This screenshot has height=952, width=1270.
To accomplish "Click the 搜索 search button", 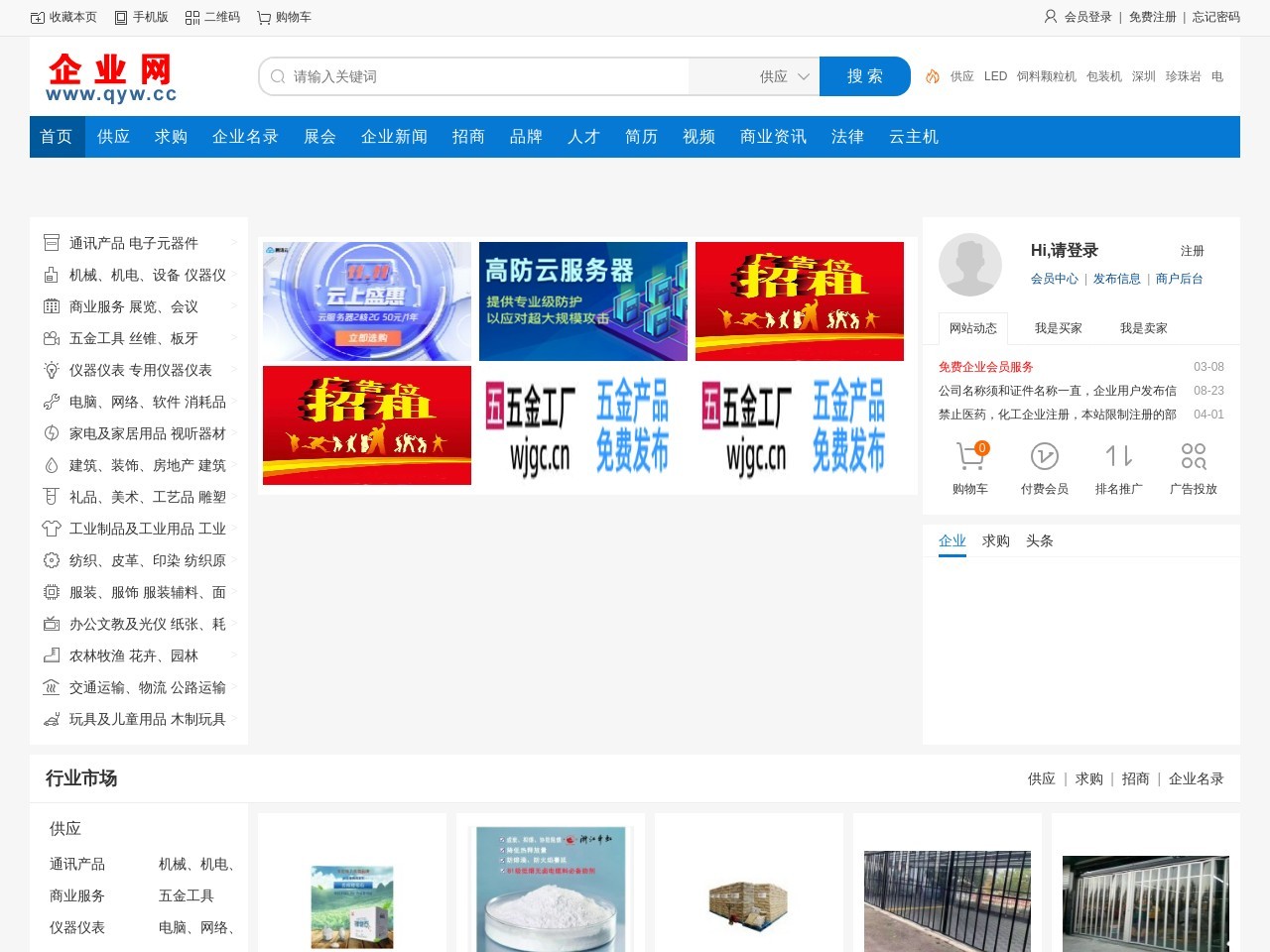I will point(865,76).
